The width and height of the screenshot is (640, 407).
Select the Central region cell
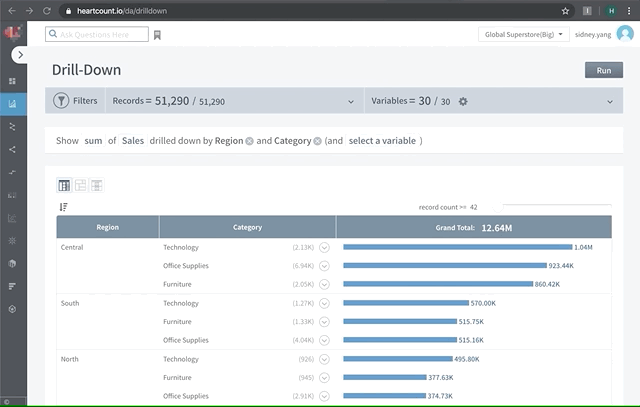pos(72,247)
